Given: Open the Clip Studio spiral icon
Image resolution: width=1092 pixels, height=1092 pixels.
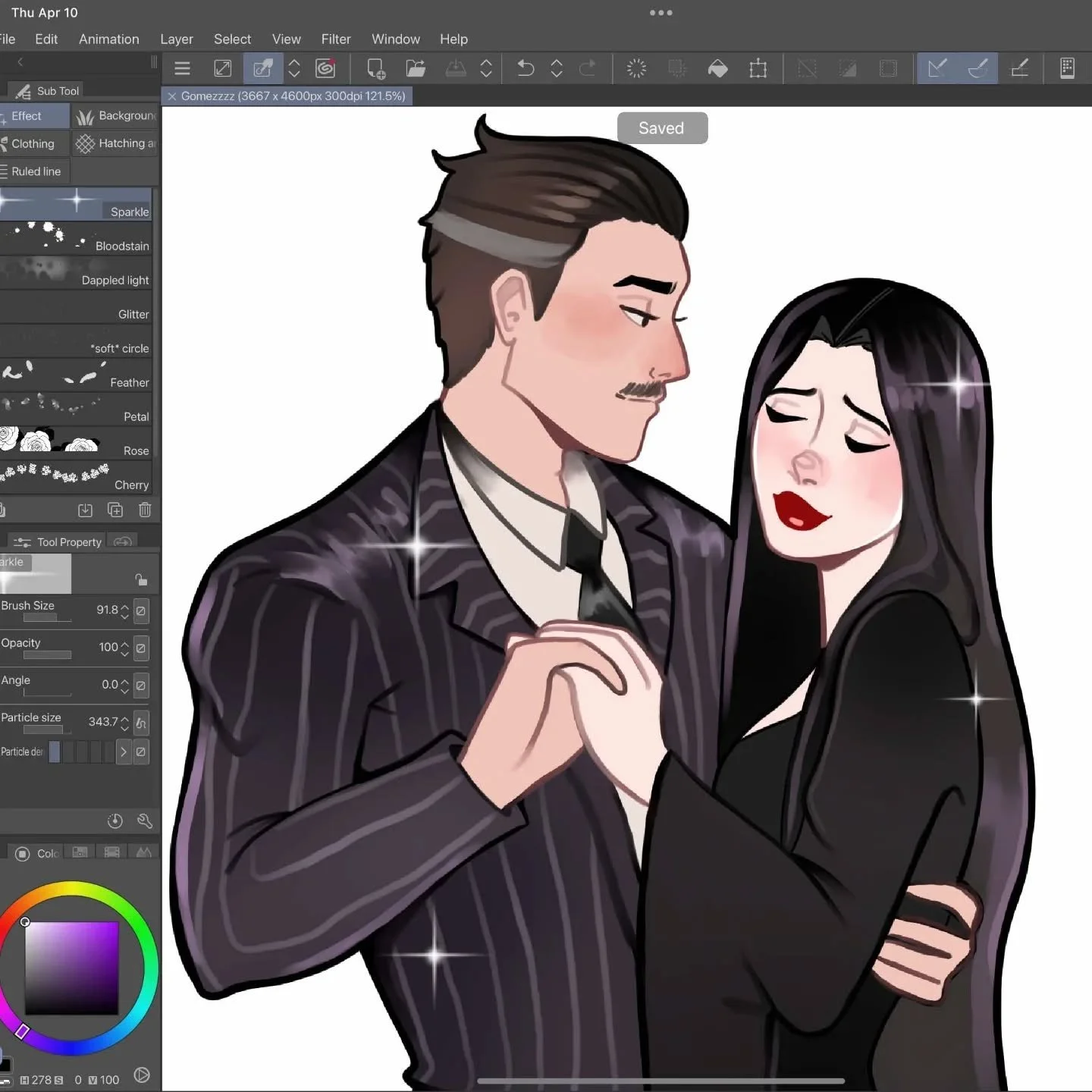Looking at the screenshot, I should coord(325,68).
